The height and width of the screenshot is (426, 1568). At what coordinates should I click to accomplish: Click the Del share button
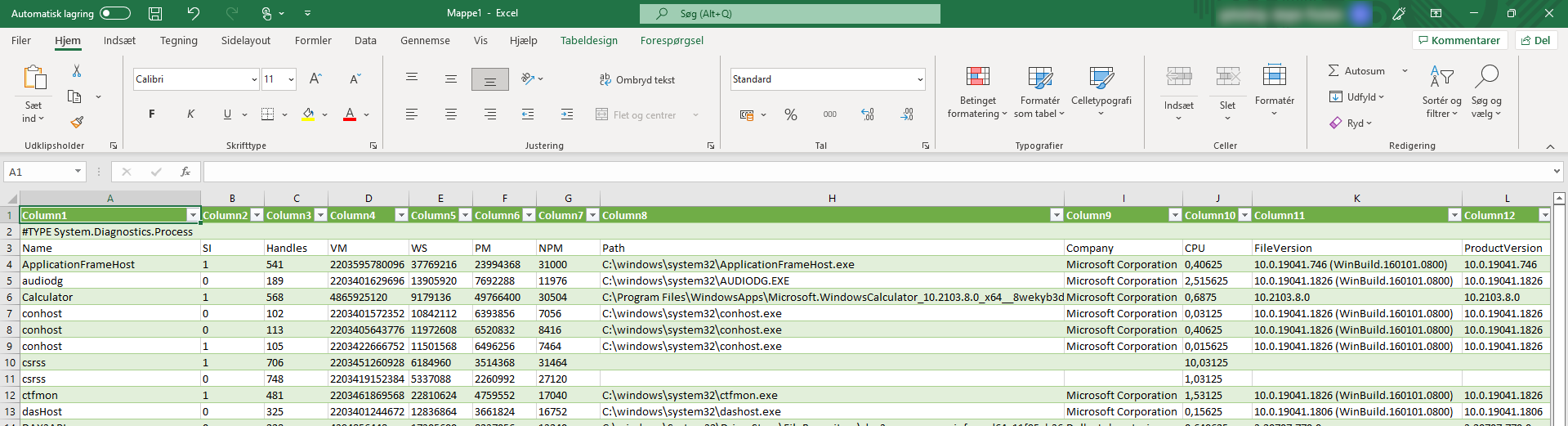[1535, 40]
